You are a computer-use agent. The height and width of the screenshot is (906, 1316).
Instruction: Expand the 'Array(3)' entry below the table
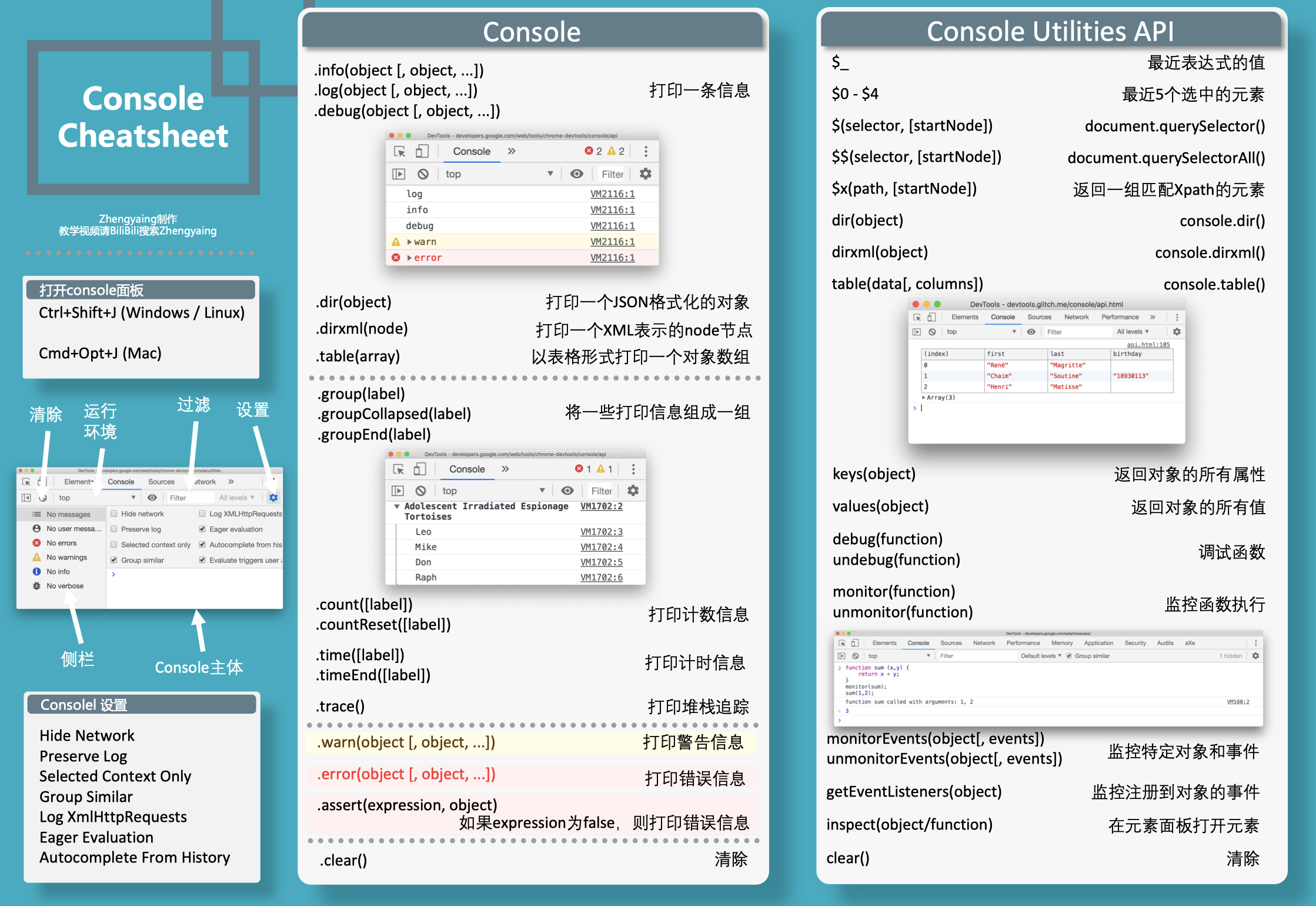pos(924,398)
